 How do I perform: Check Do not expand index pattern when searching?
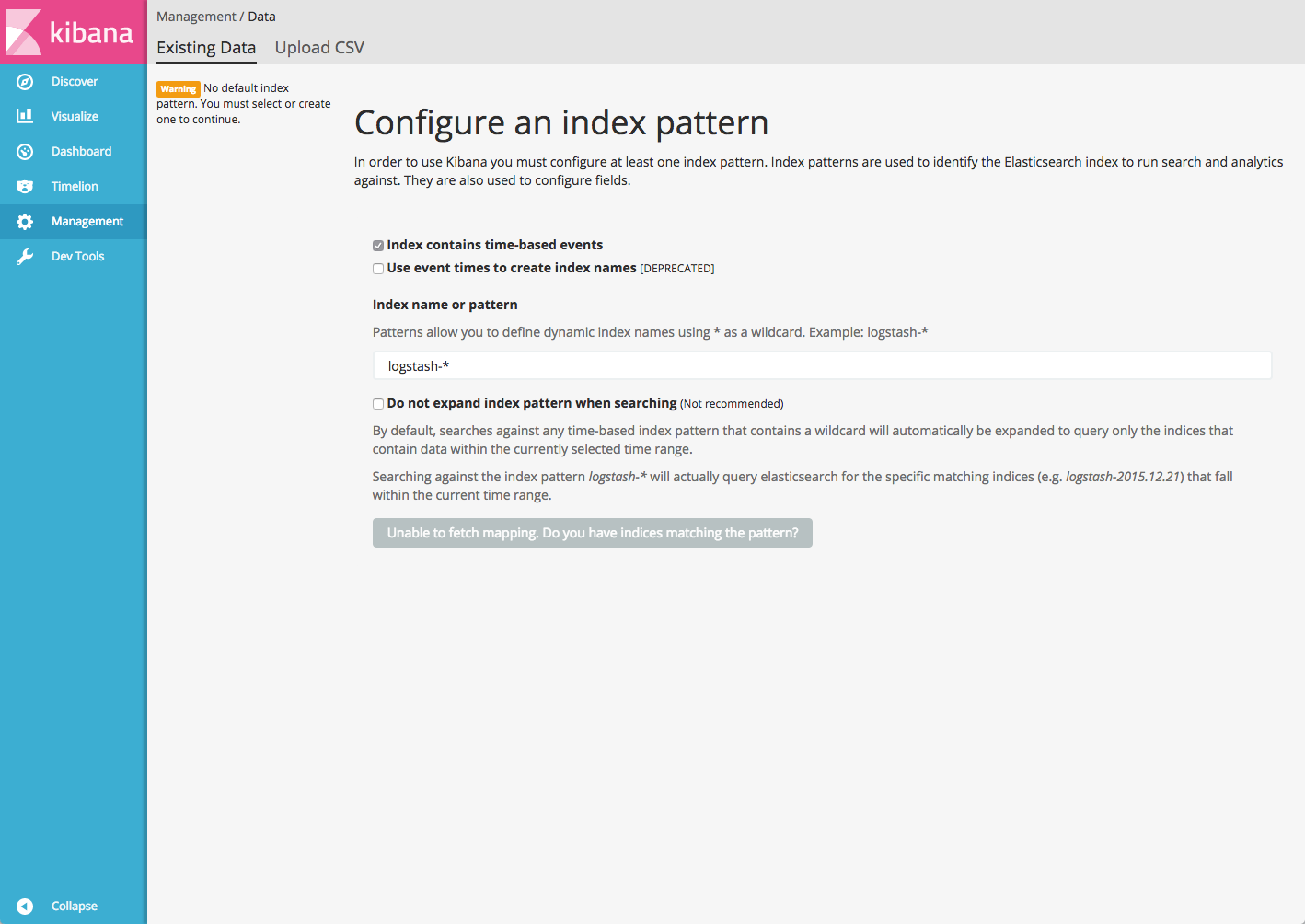click(x=378, y=404)
